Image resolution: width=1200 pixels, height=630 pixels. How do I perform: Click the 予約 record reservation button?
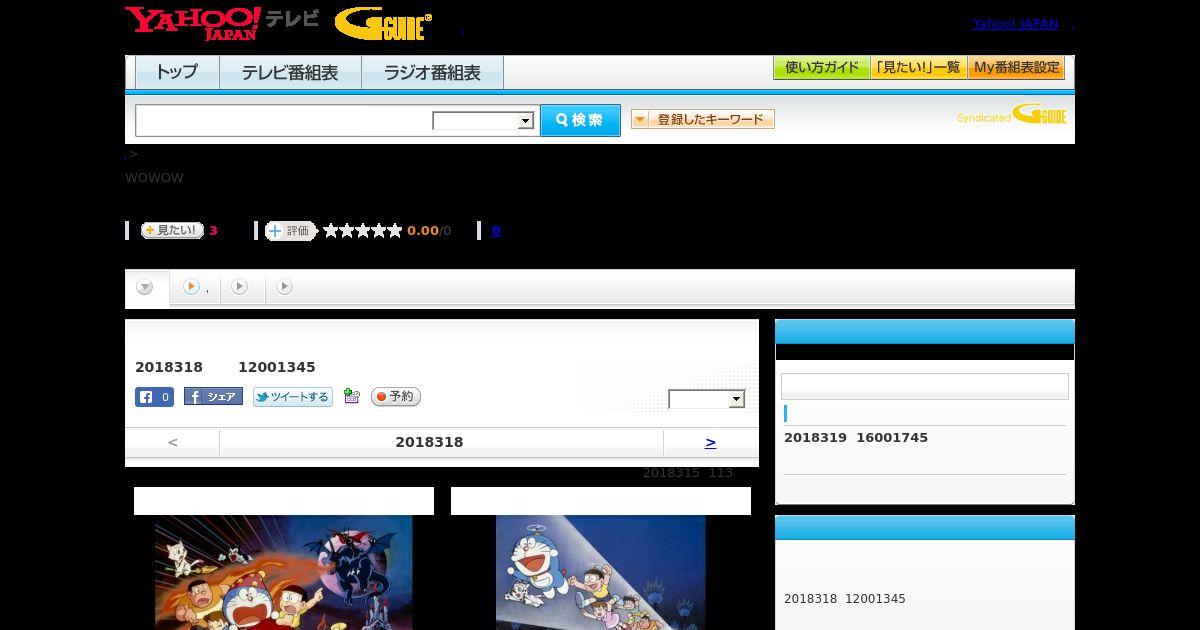point(396,397)
